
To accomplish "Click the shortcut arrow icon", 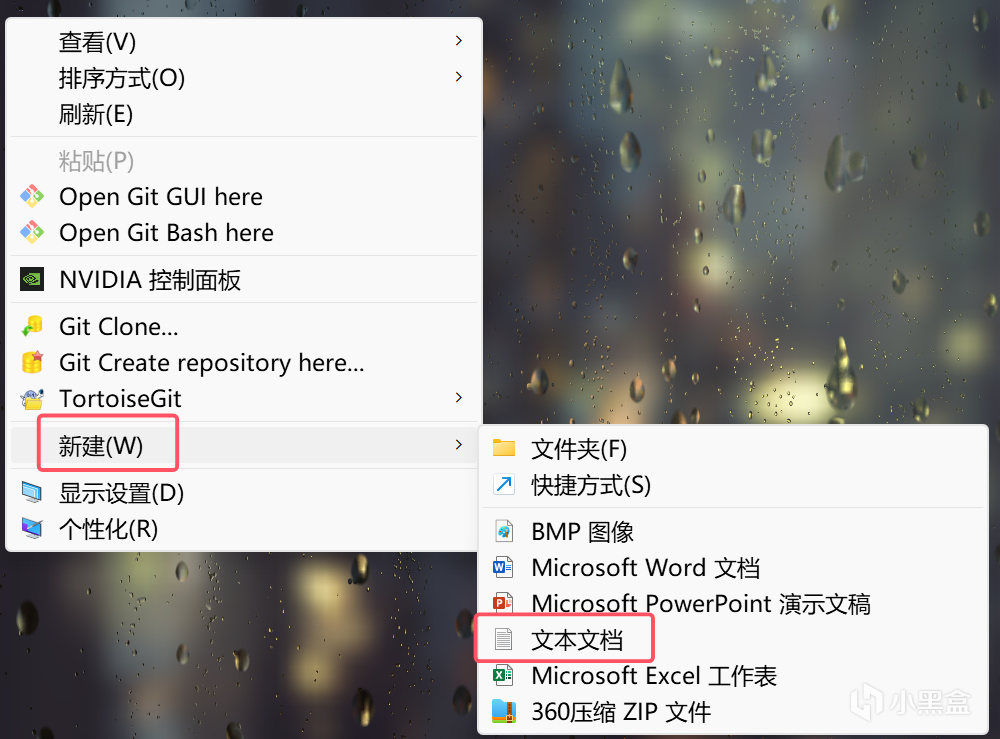I will [x=504, y=485].
